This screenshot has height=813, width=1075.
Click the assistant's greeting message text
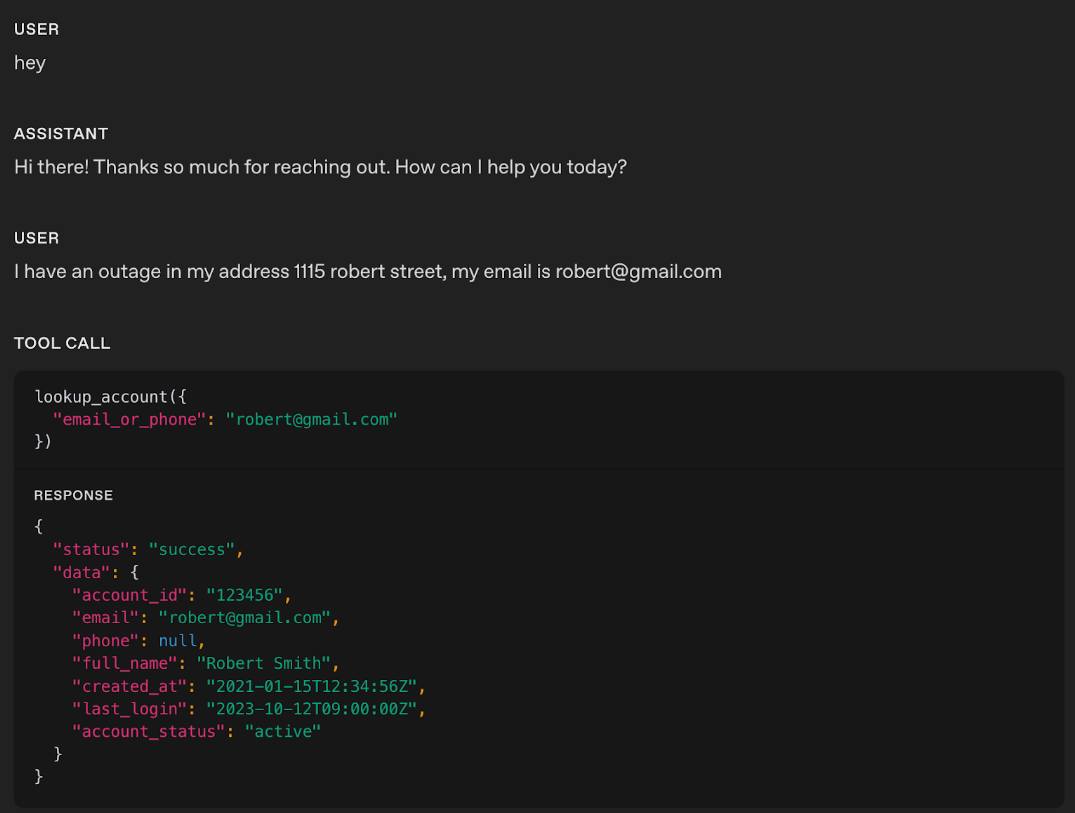pos(320,167)
